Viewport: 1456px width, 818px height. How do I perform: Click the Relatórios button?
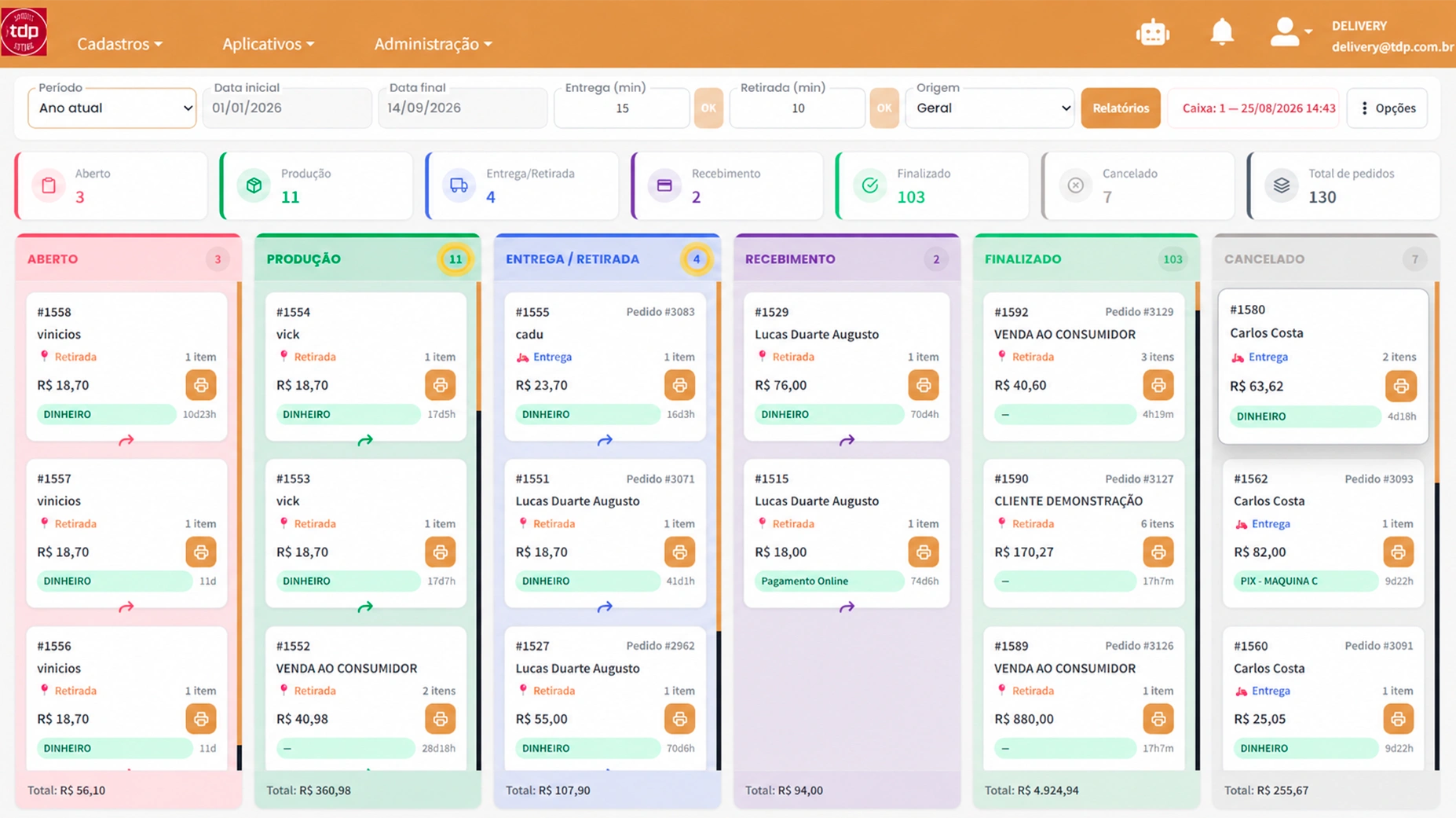pyautogui.click(x=1121, y=108)
